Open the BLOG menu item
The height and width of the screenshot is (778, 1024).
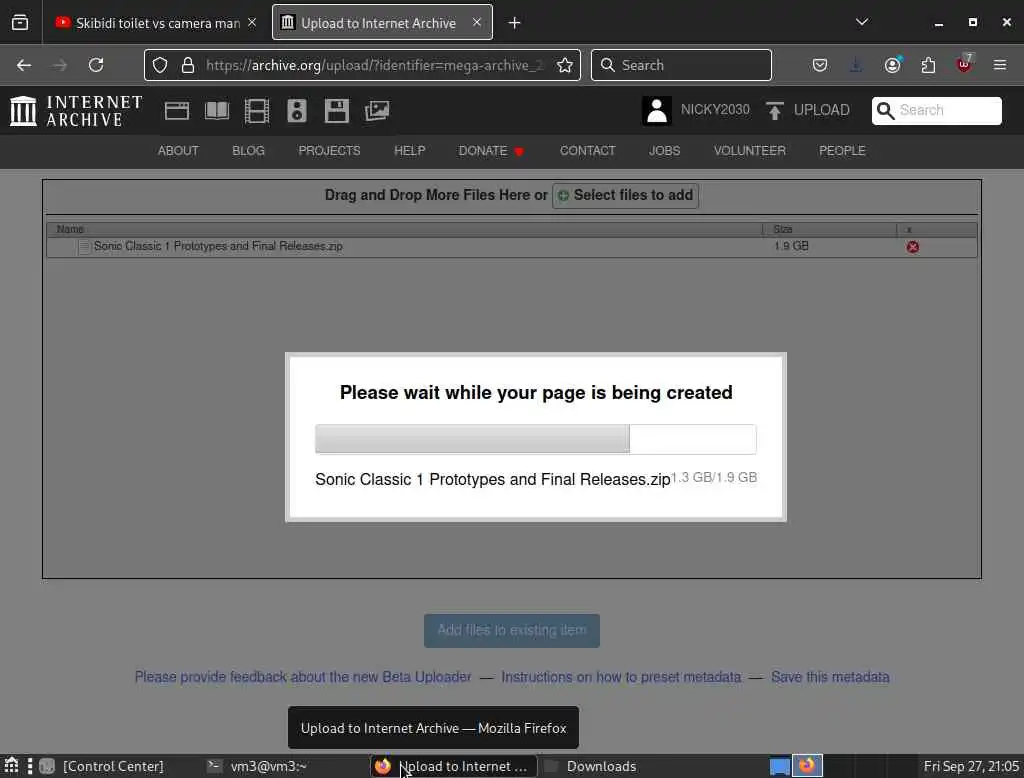[249, 151]
